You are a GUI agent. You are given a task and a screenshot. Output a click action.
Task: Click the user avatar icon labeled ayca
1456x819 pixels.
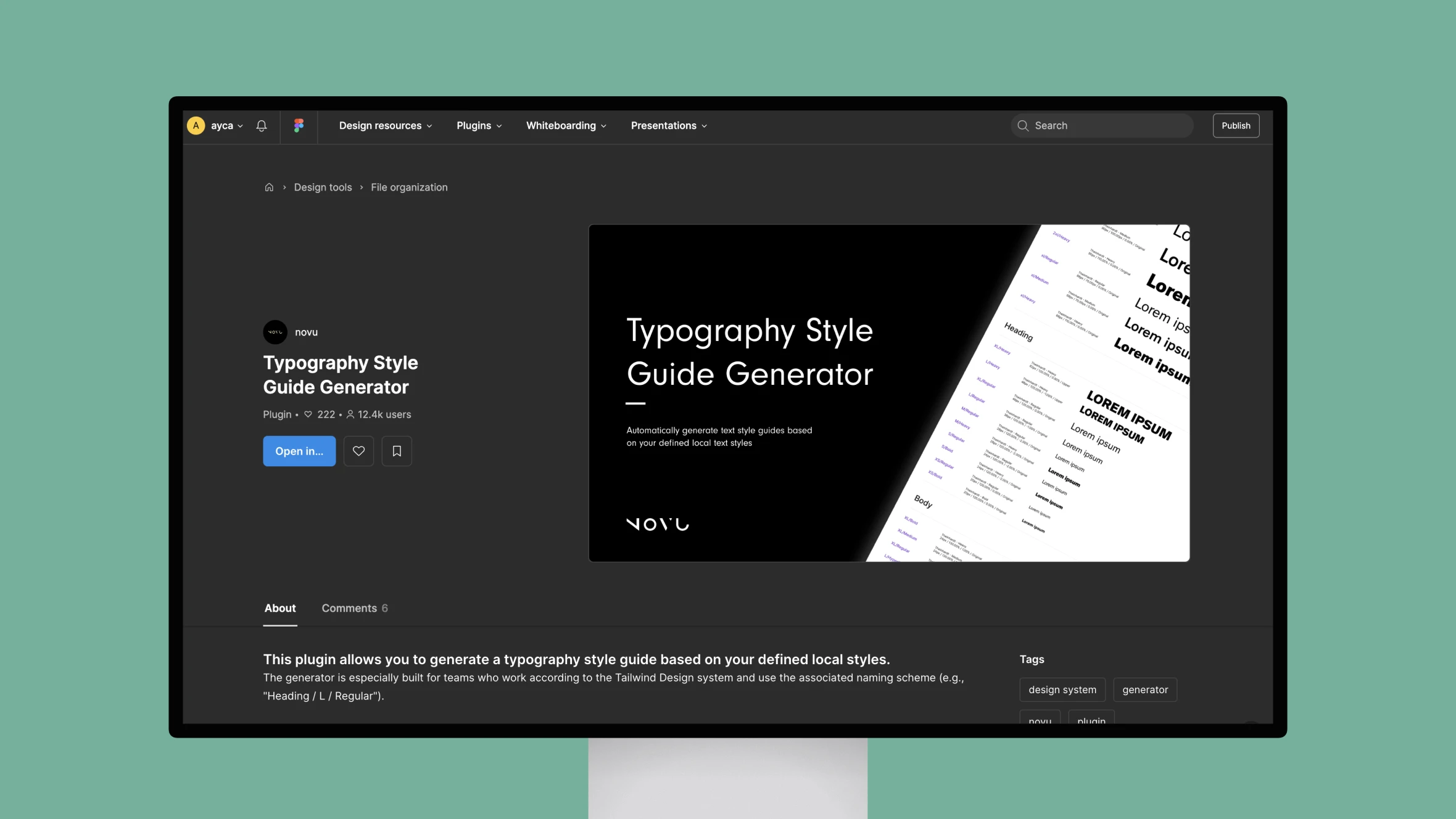click(x=196, y=125)
